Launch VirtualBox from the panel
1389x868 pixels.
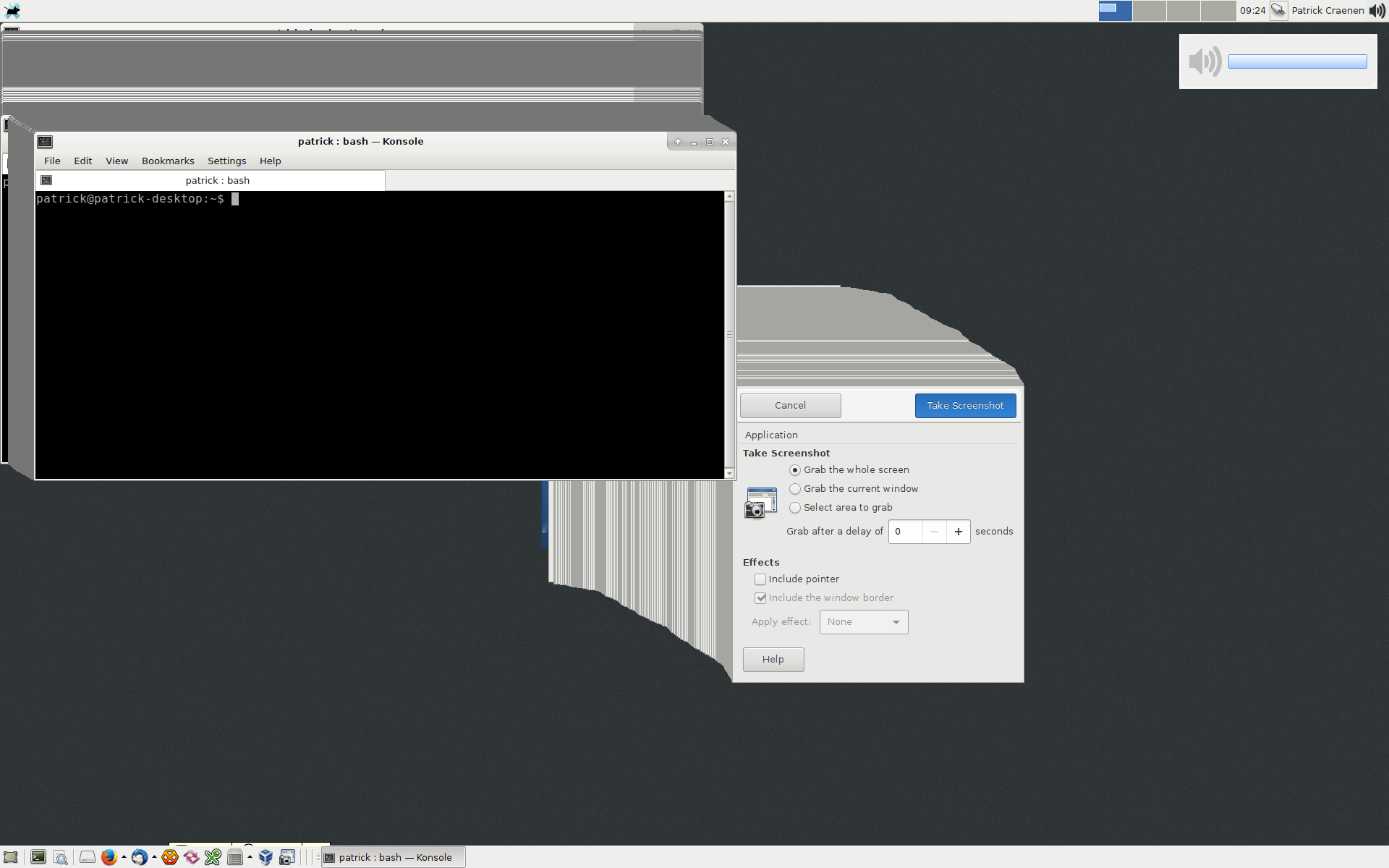pyautogui.click(x=266, y=857)
